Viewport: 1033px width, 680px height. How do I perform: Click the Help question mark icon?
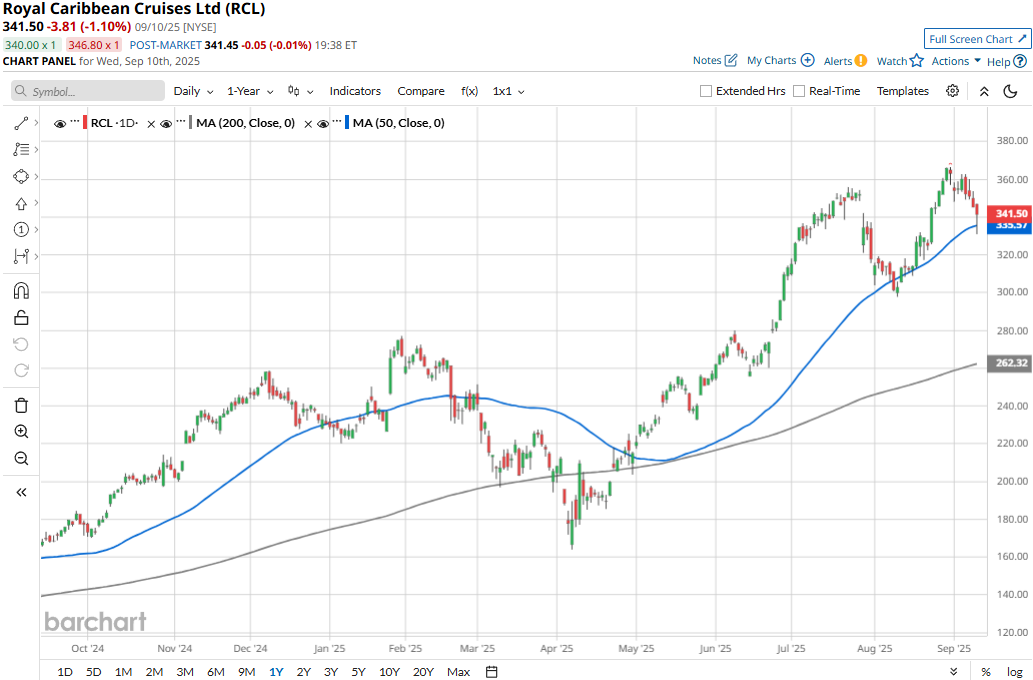pos(1020,61)
